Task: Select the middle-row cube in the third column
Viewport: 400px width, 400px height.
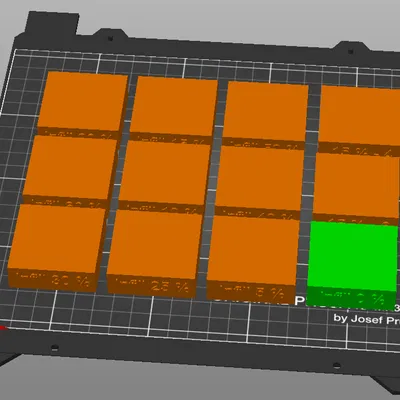Action: (259, 183)
